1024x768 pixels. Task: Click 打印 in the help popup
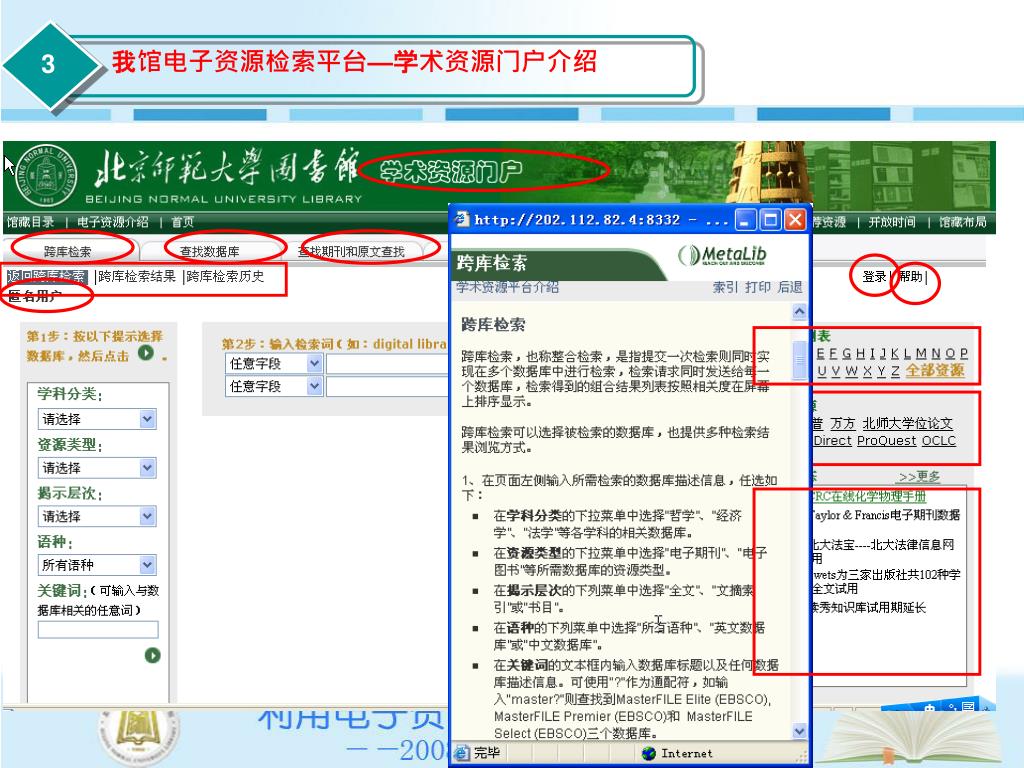(758, 287)
